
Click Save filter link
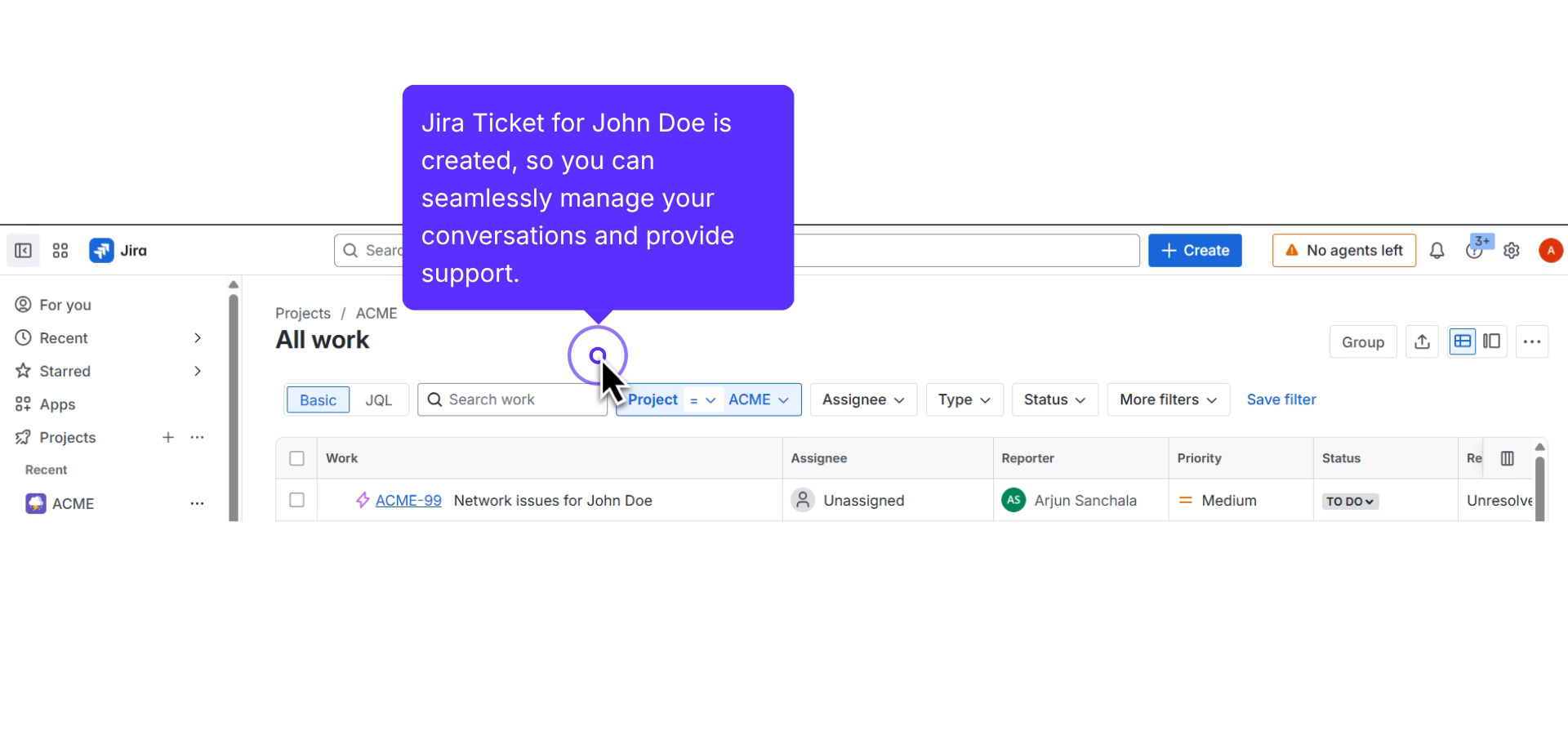tap(1281, 399)
